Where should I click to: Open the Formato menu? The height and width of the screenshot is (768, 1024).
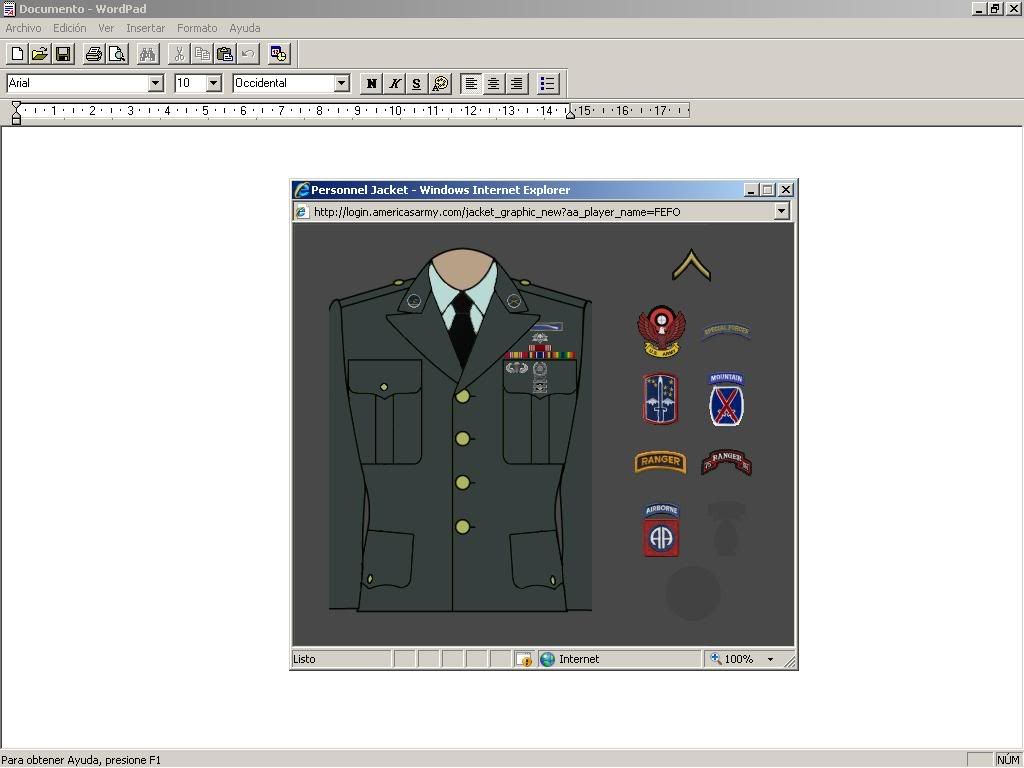[197, 28]
